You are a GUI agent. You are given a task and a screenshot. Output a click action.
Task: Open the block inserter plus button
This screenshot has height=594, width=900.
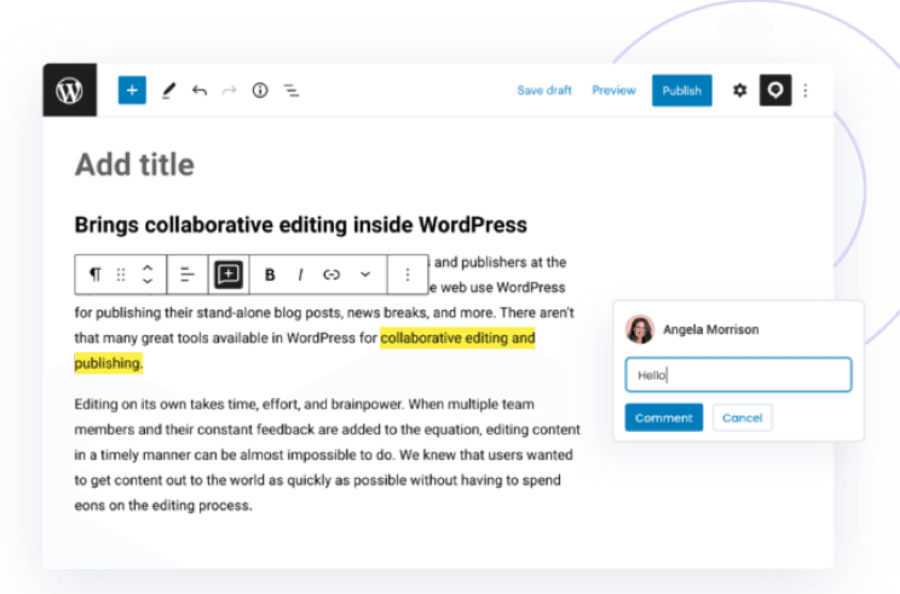tap(132, 90)
